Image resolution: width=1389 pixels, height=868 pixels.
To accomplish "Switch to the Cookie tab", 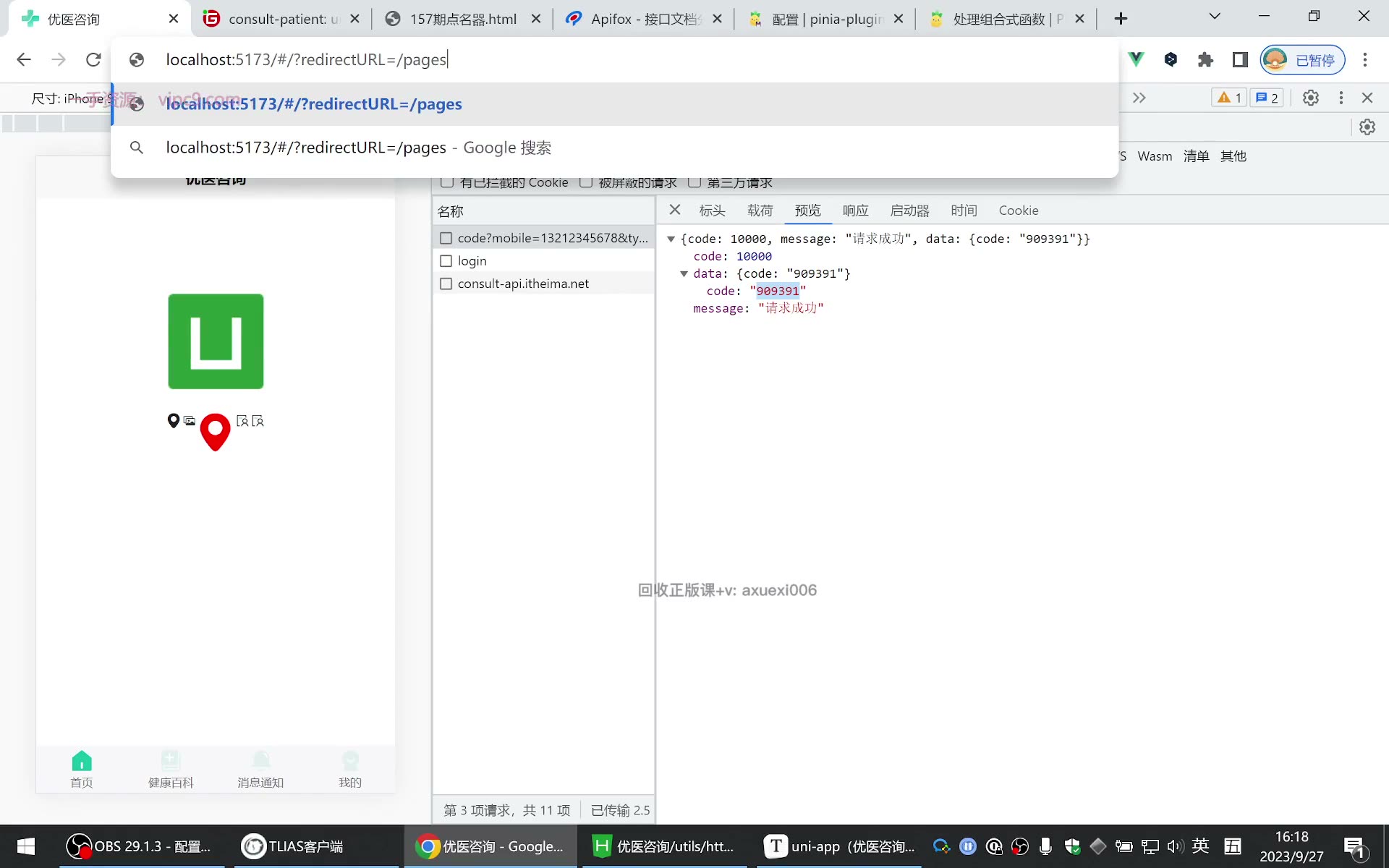I will point(1019,210).
